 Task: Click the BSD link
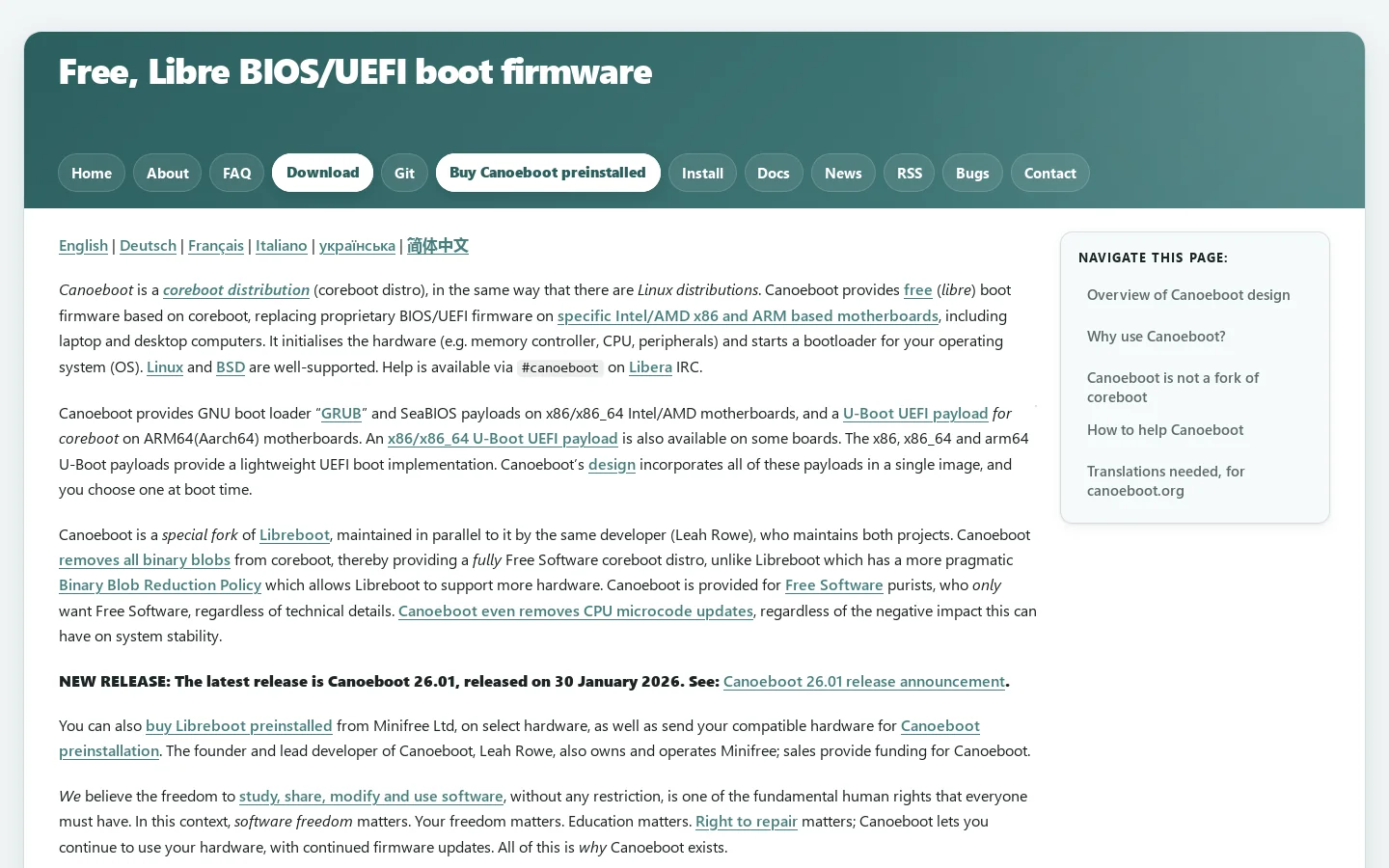pos(231,367)
